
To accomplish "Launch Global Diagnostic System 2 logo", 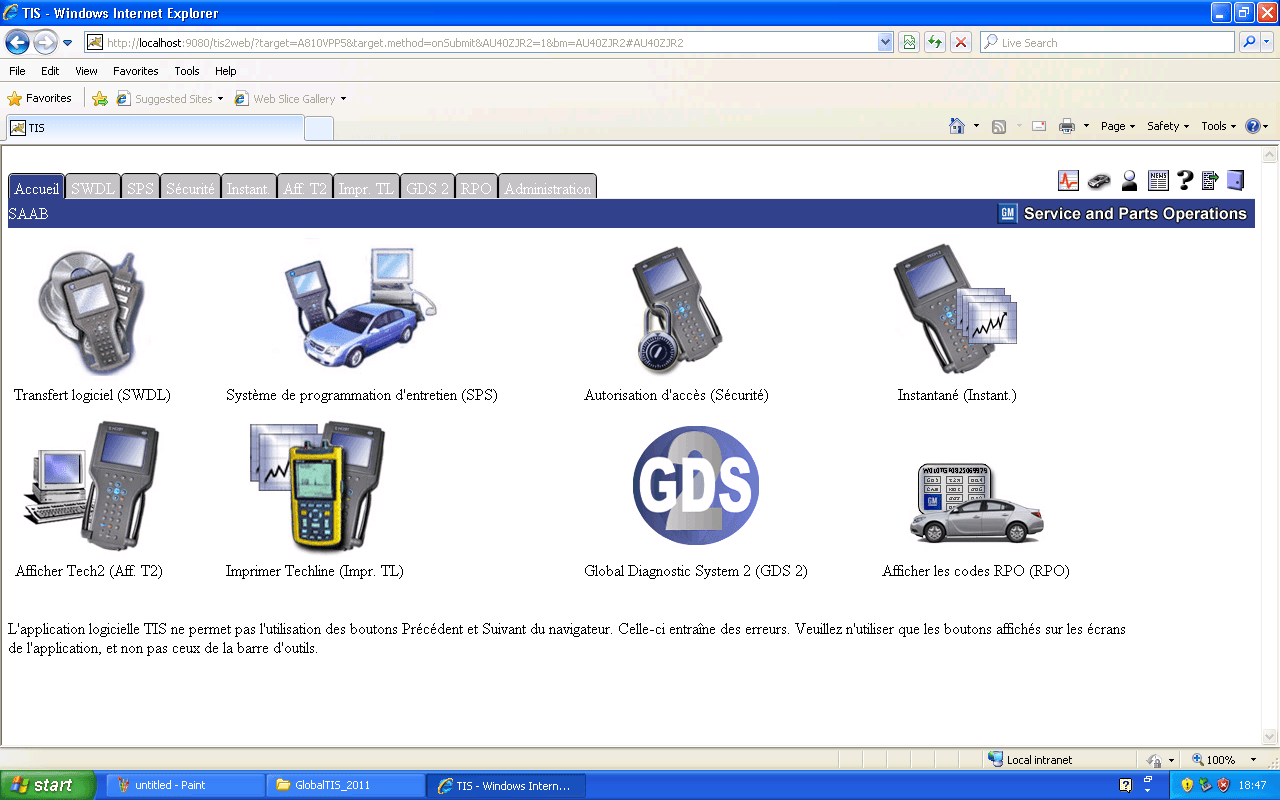I will (695, 485).
